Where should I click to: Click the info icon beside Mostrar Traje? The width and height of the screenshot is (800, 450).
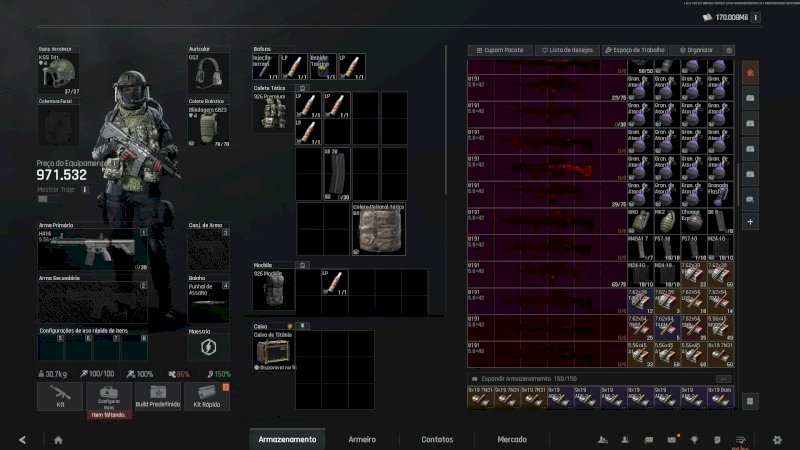[x=85, y=189]
